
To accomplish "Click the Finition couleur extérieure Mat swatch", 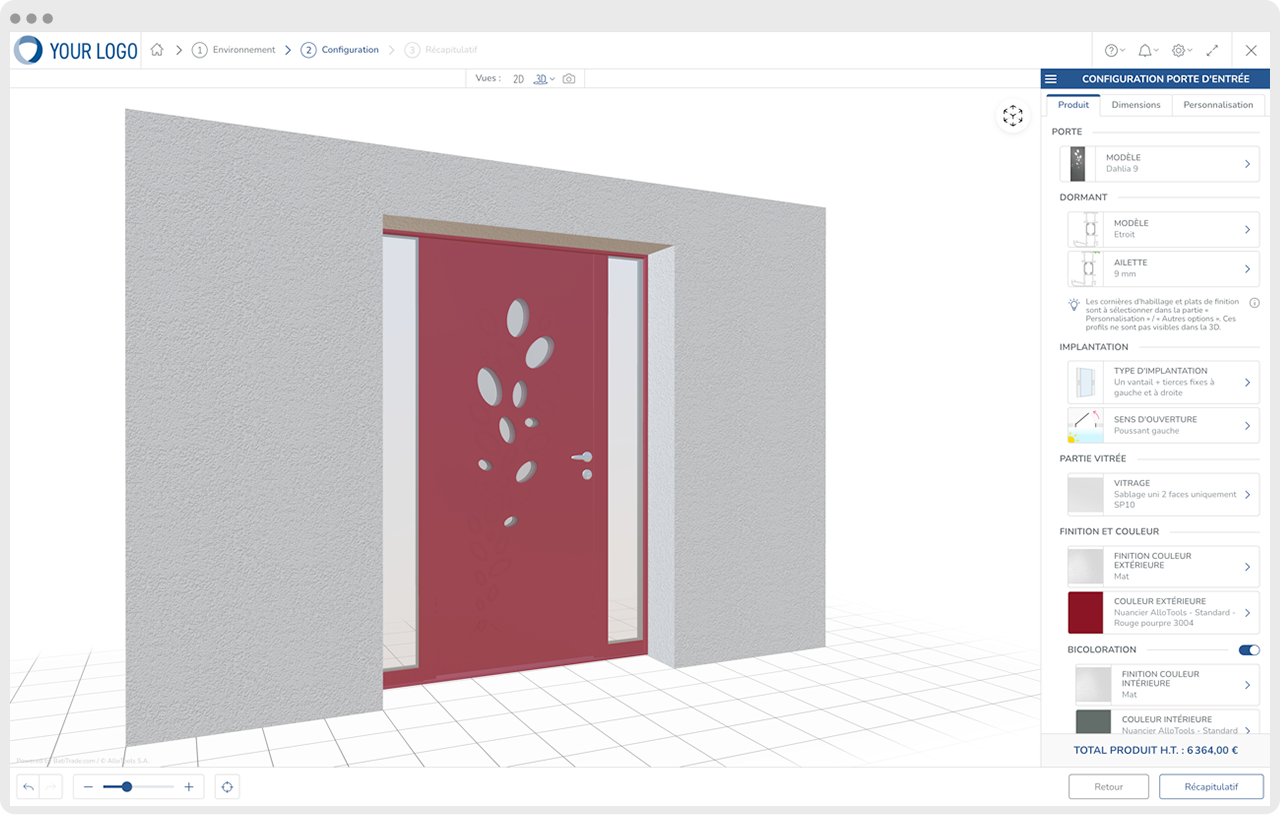I will 1085,566.
